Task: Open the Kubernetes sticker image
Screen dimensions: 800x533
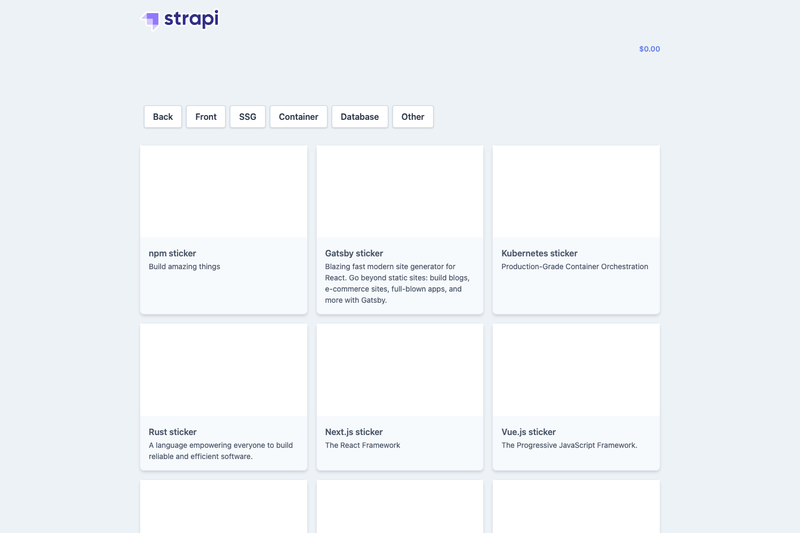Action: [576, 191]
